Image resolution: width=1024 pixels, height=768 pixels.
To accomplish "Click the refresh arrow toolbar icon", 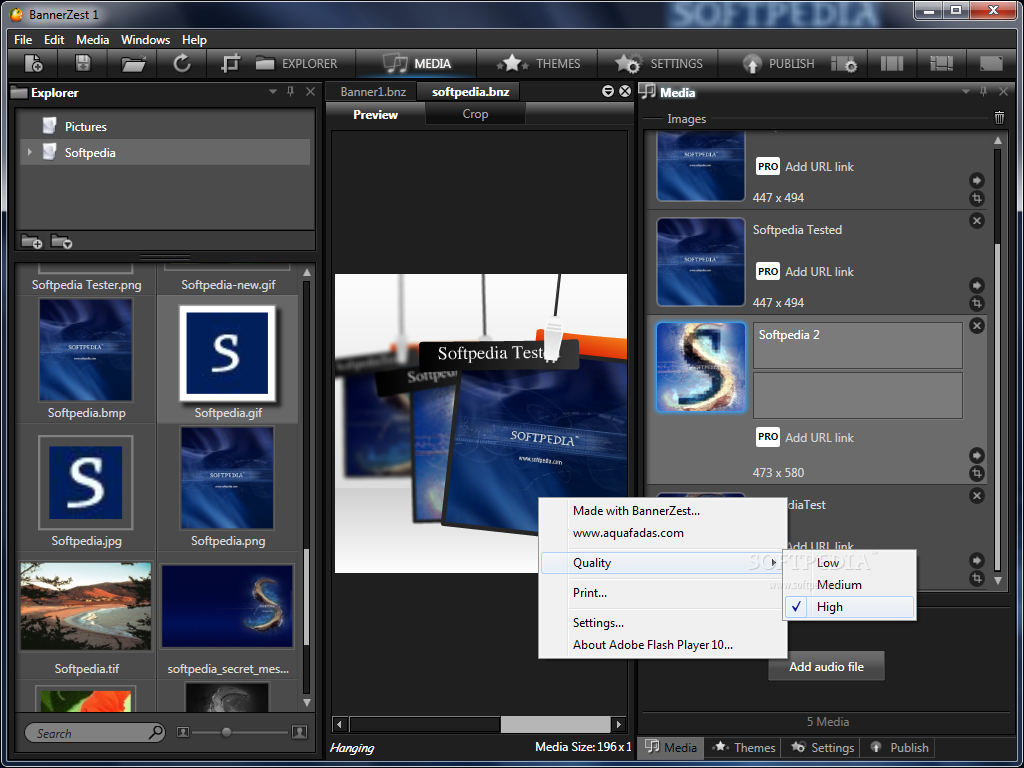I will pos(182,63).
